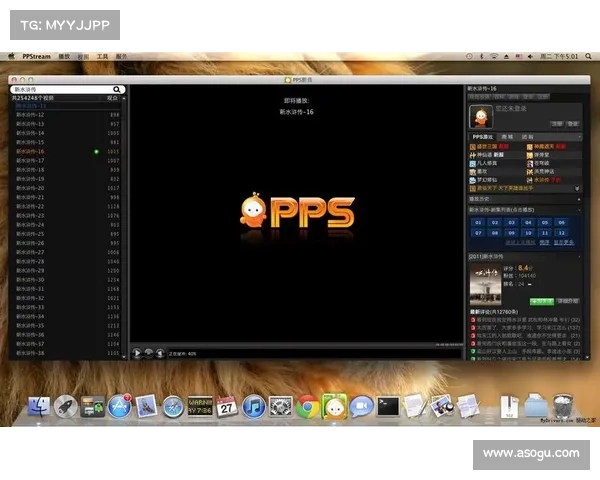Click the 新水浒传 poster thumbnail
The image size is (600, 480).
point(485,285)
